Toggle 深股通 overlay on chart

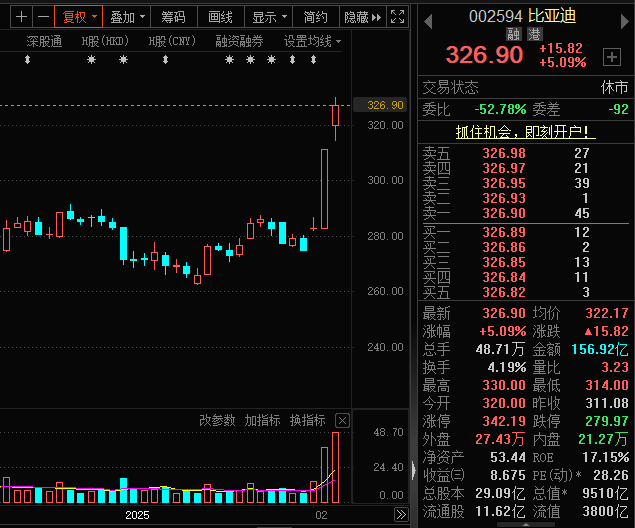(44, 42)
